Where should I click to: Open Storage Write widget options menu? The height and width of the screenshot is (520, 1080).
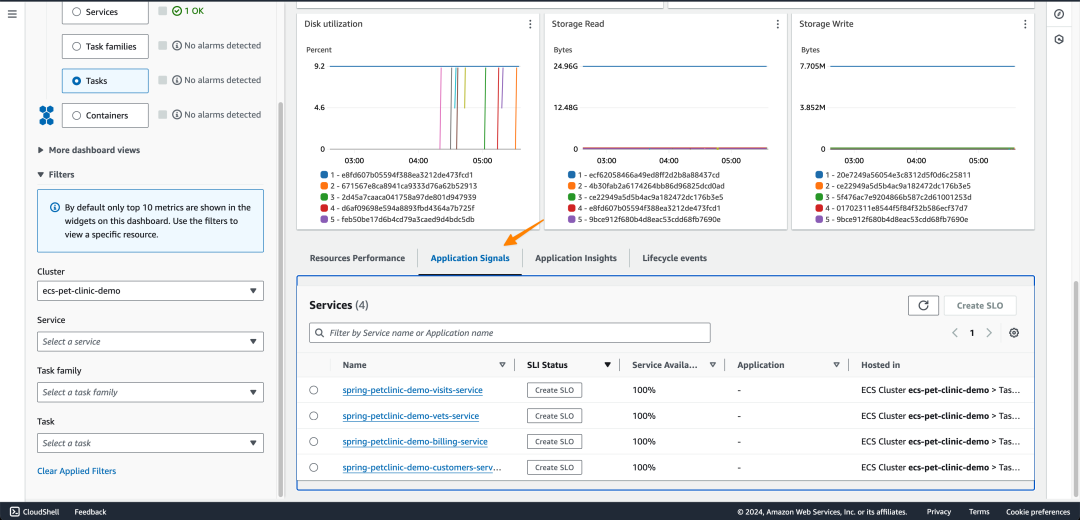(x=1025, y=24)
